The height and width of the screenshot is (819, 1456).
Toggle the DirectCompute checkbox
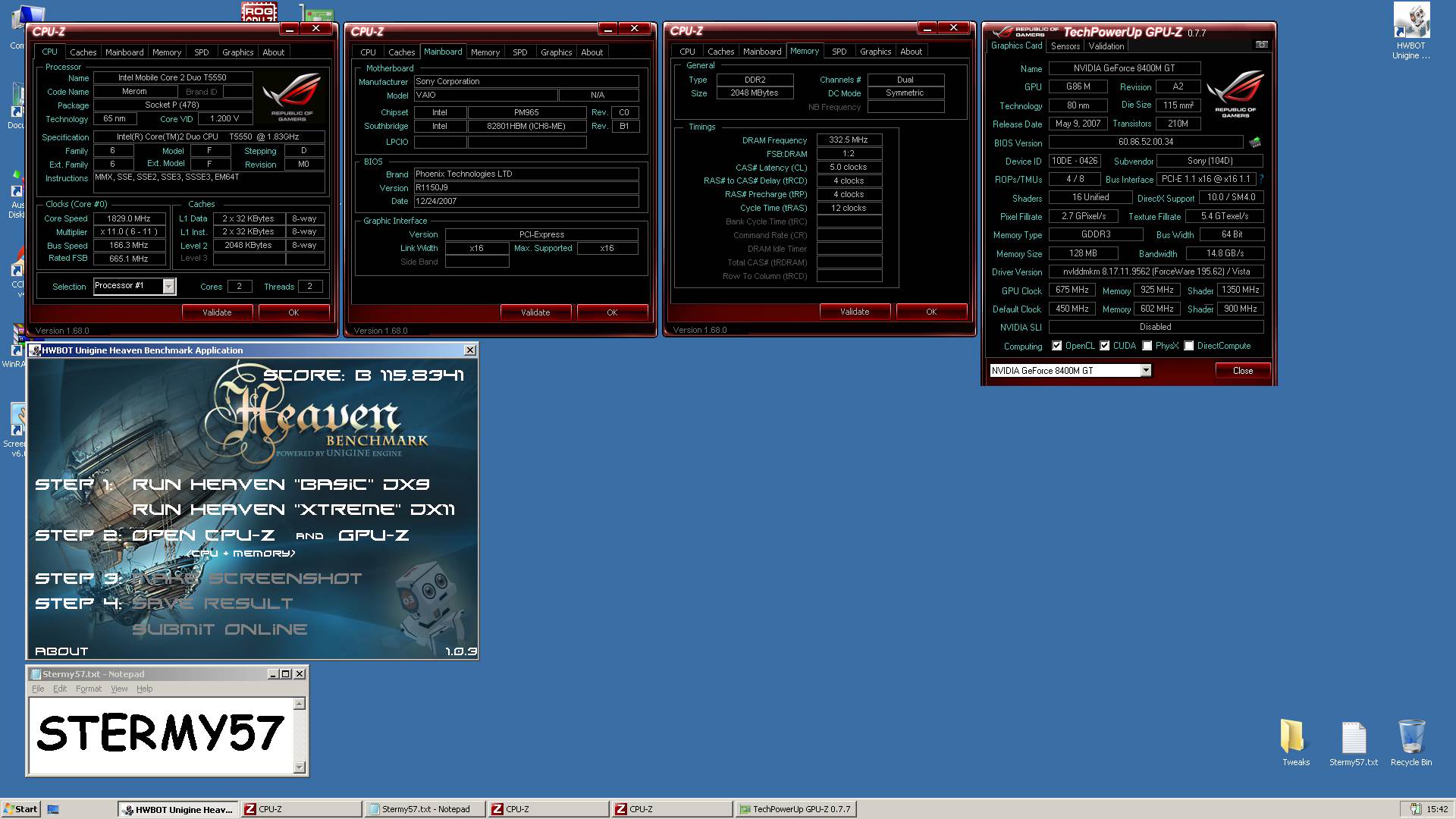(1189, 346)
